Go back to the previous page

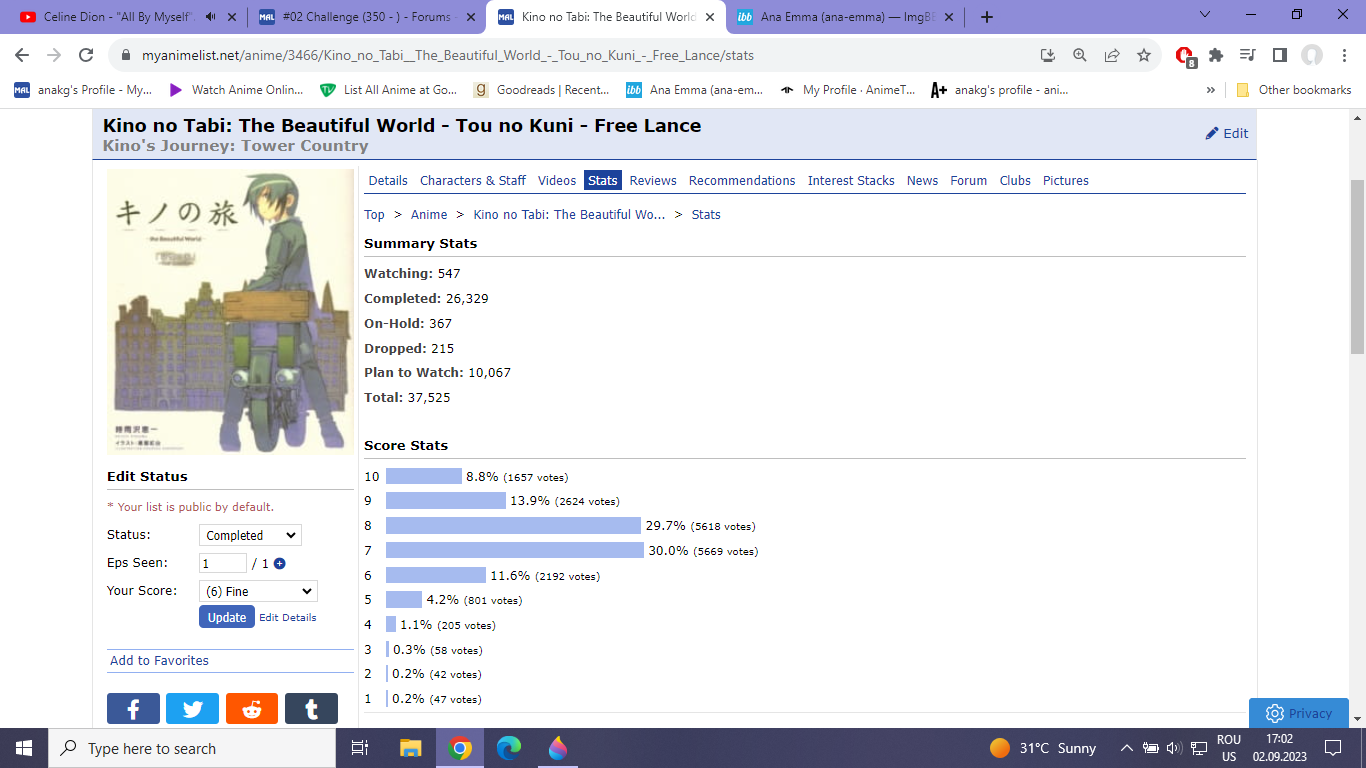point(22,56)
